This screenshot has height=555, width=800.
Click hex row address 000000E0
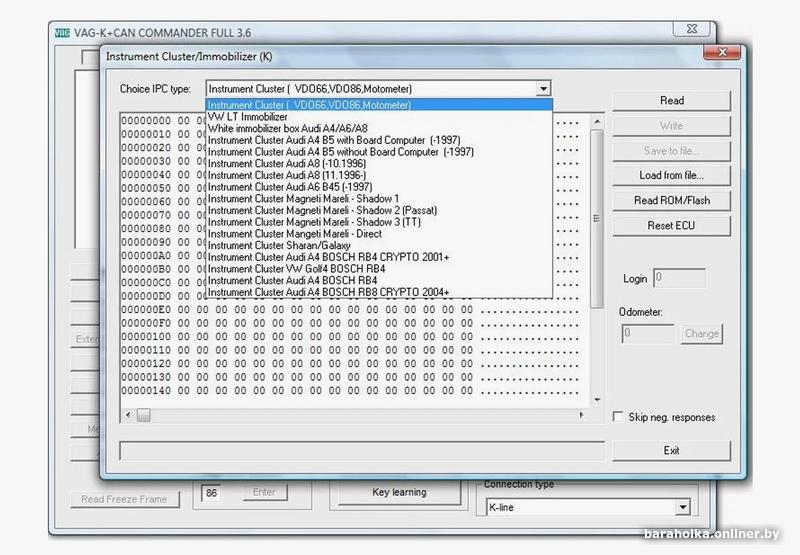pyautogui.click(x=146, y=310)
